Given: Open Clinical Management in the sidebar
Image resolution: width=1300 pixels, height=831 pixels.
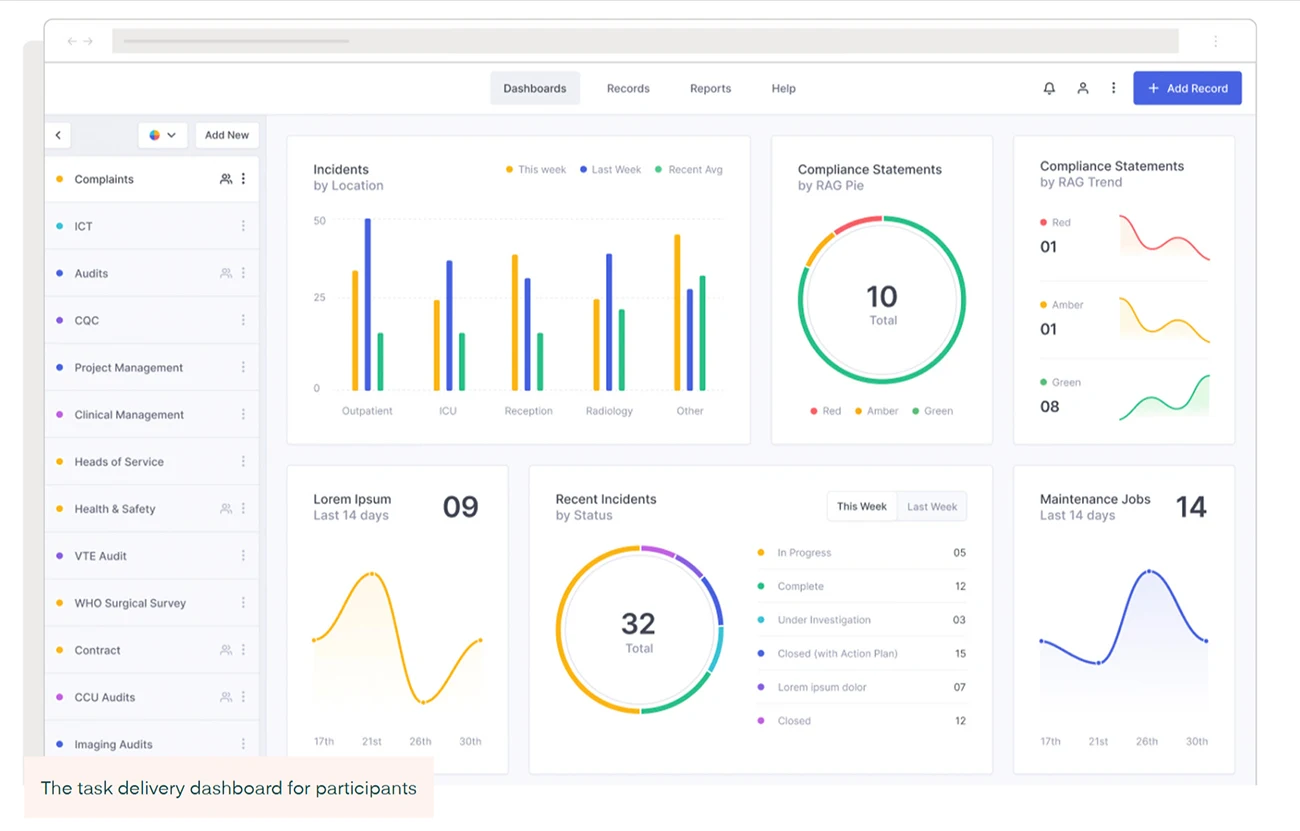Looking at the screenshot, I should point(152,414).
